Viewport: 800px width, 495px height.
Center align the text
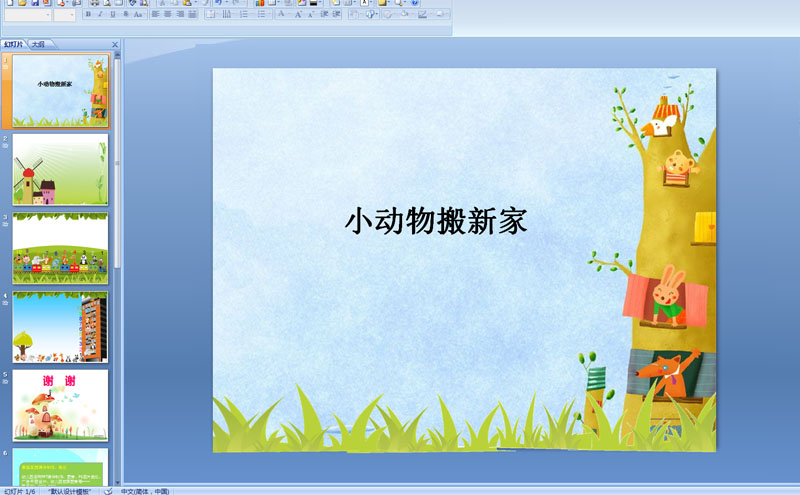[168, 14]
